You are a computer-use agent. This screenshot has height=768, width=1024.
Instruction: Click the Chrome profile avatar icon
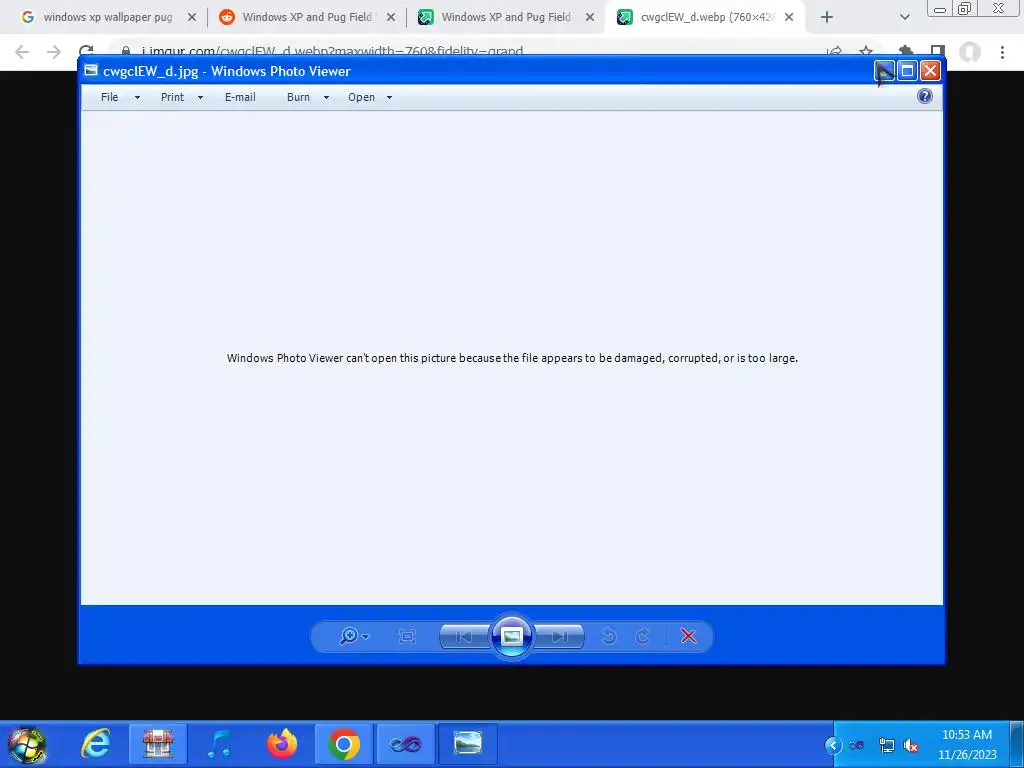pos(970,52)
